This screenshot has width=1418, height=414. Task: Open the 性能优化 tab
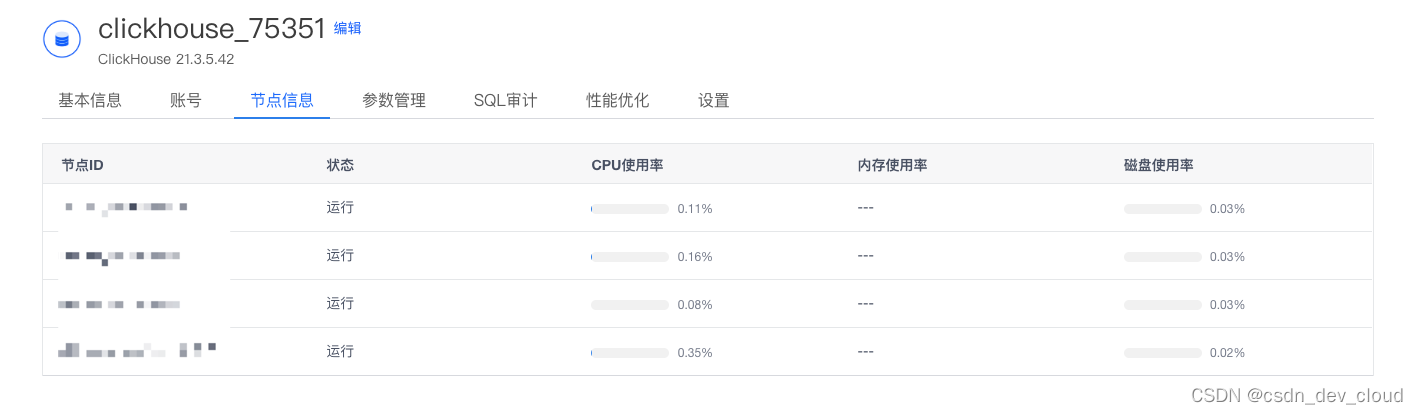click(x=618, y=100)
